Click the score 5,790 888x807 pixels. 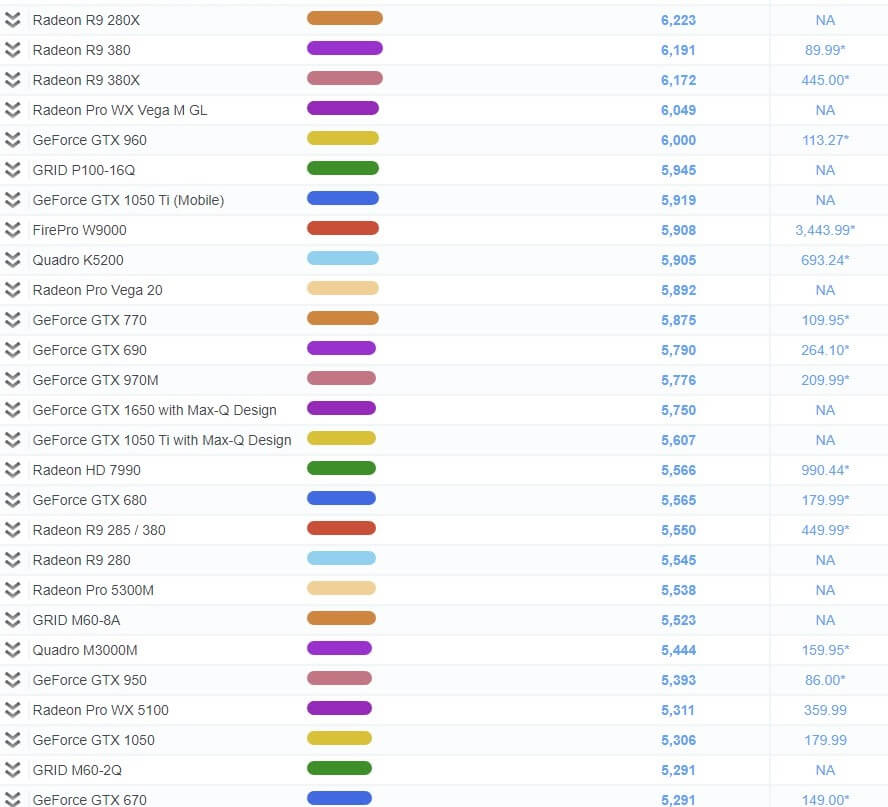pyautogui.click(x=678, y=351)
